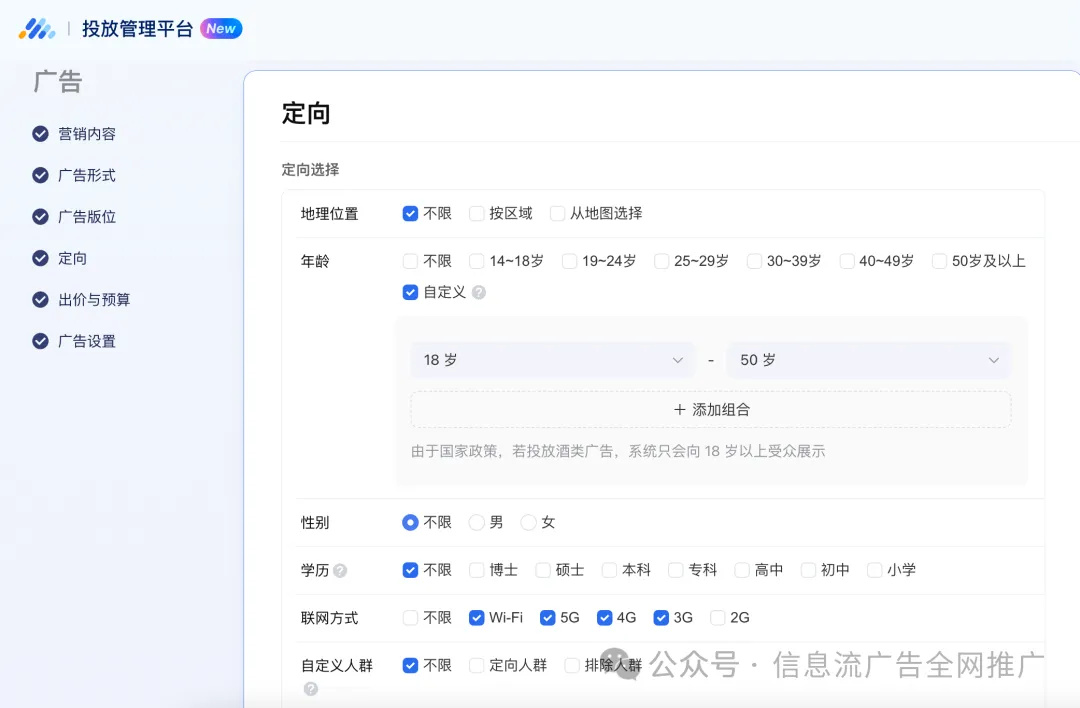The height and width of the screenshot is (708, 1080).
Task: Check the 博士 education level
Action: pyautogui.click(x=476, y=569)
